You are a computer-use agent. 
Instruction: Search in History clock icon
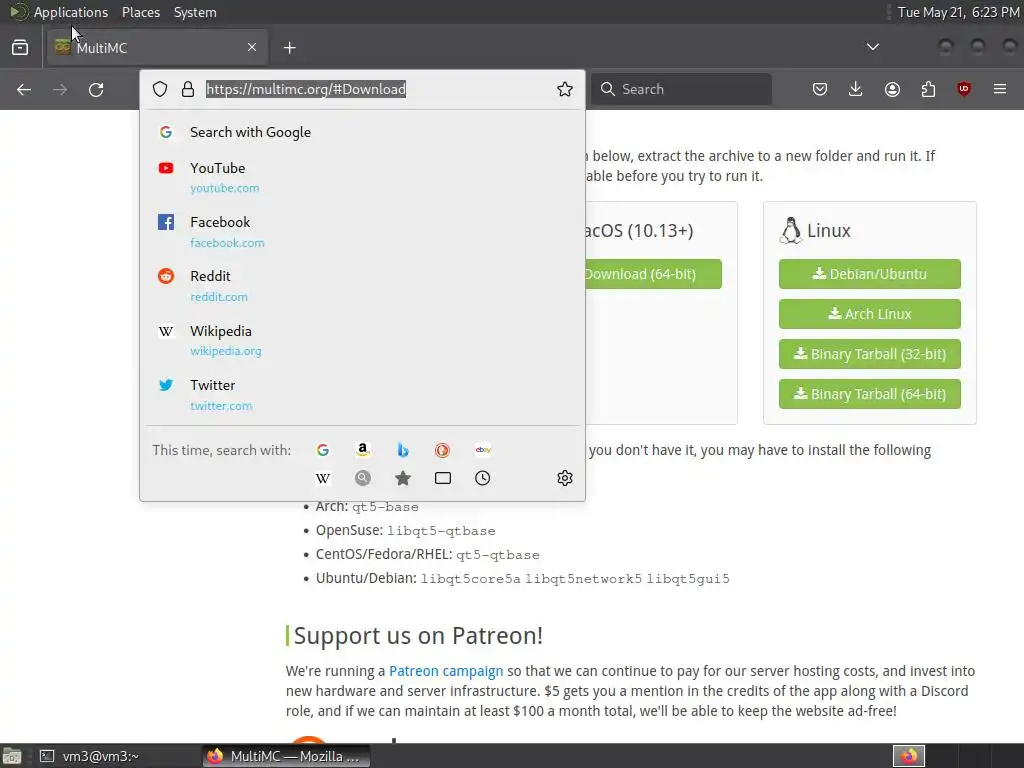click(x=483, y=478)
